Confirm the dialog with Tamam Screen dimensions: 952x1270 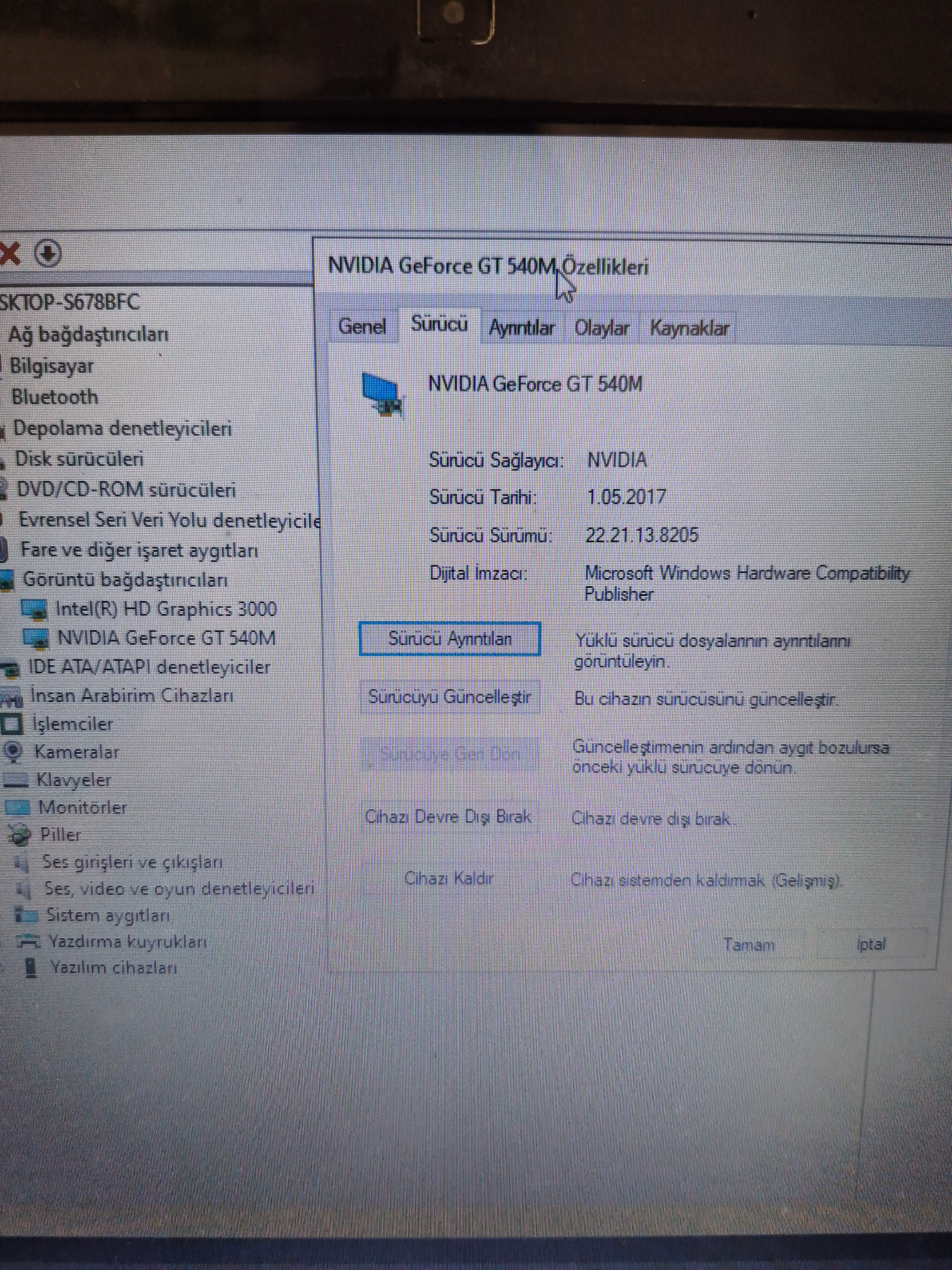tap(749, 945)
